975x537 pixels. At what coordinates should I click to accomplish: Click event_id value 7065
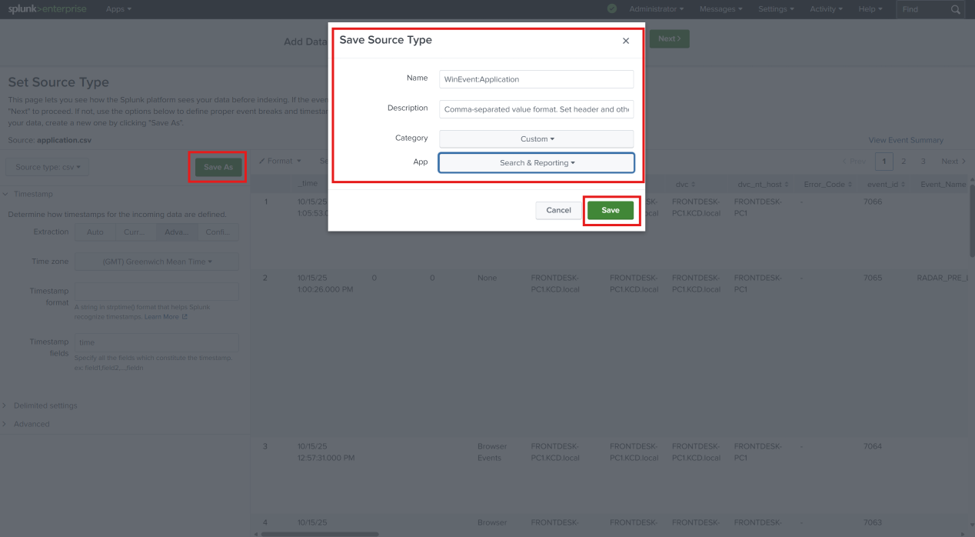tap(872, 278)
